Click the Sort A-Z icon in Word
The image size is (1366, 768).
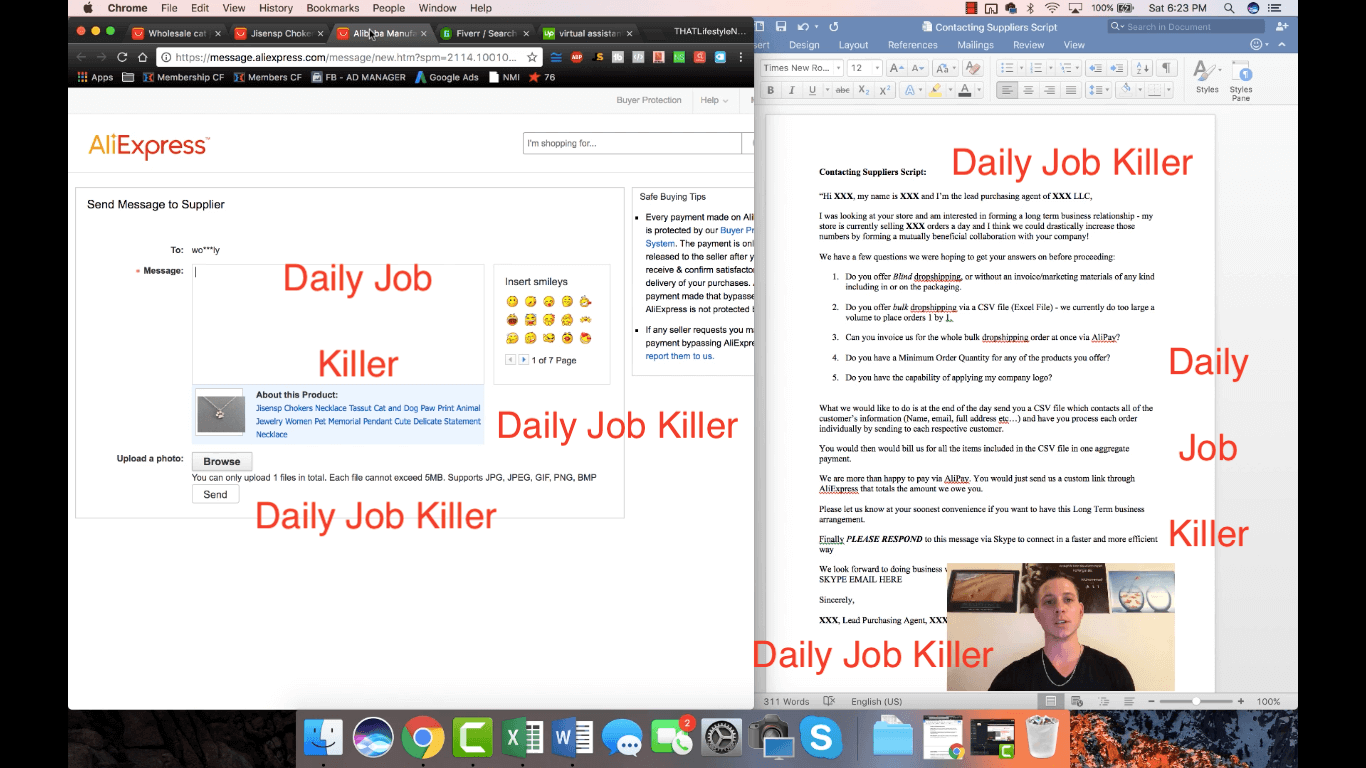click(1141, 68)
